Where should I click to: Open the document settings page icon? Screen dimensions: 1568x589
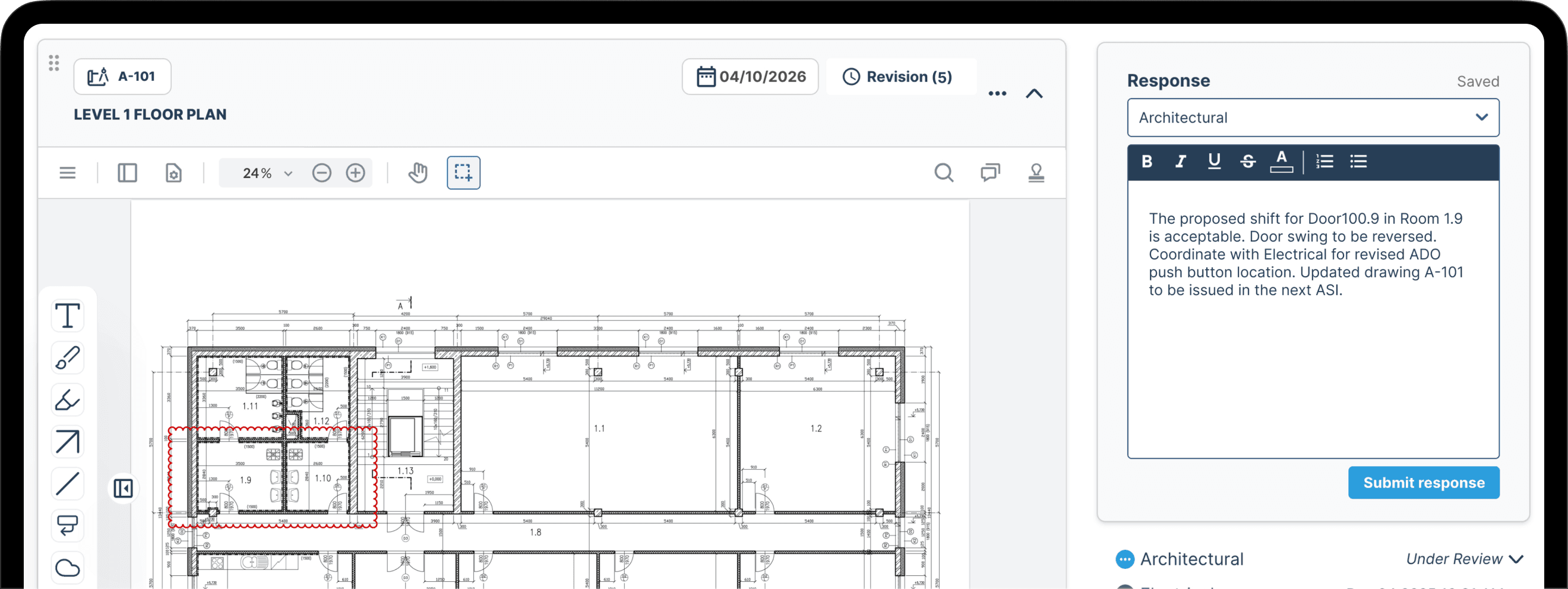[x=173, y=173]
